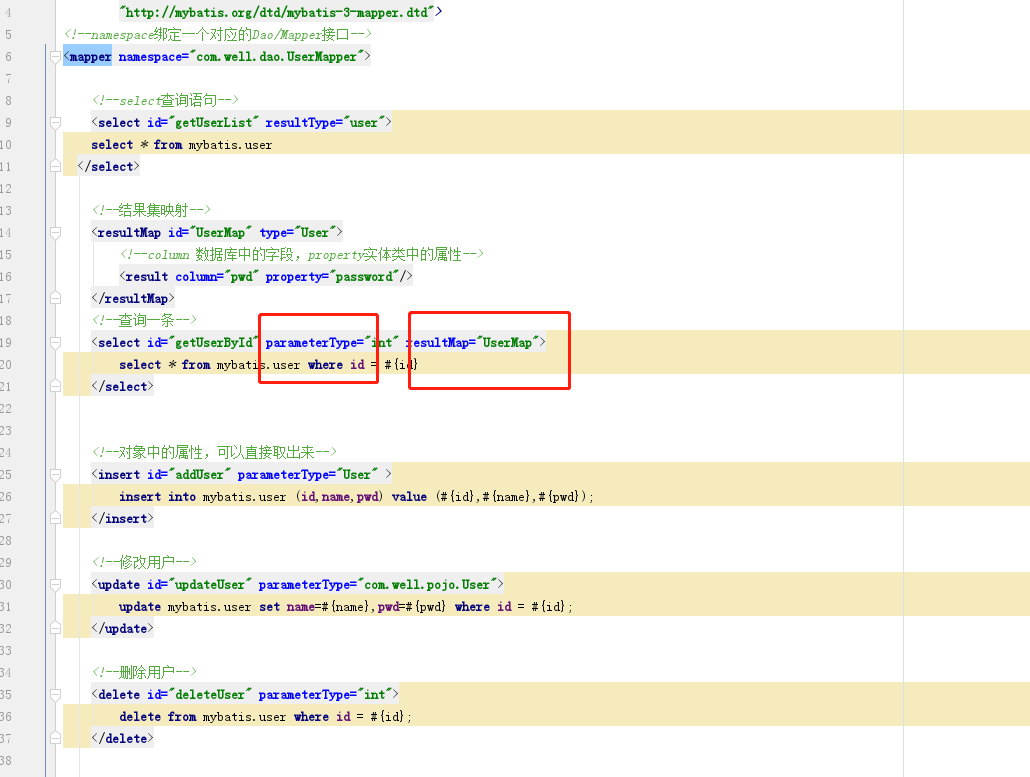
Task: Click fold end marker at first </select>
Action: 56,166
